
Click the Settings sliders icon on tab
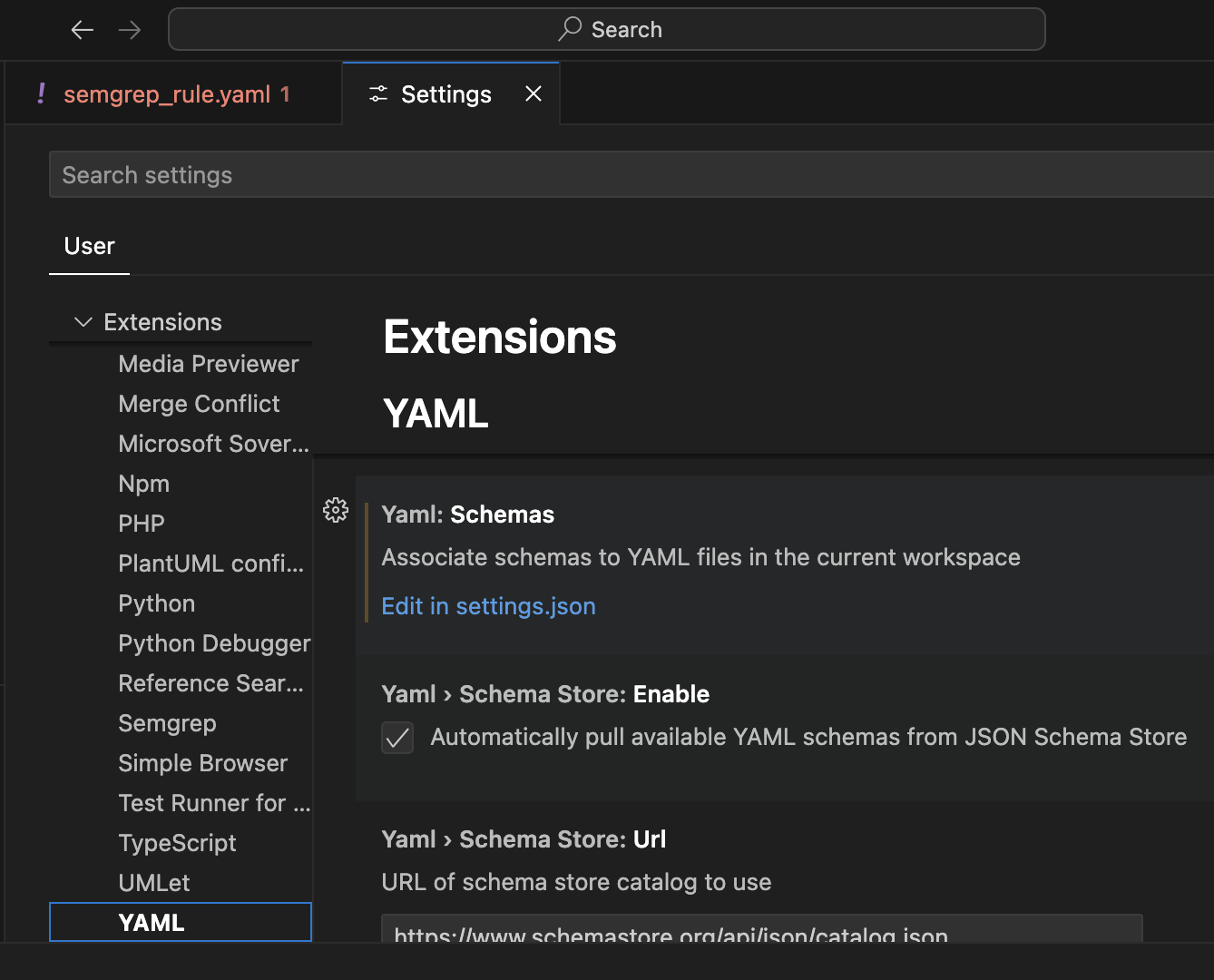pyautogui.click(x=377, y=93)
